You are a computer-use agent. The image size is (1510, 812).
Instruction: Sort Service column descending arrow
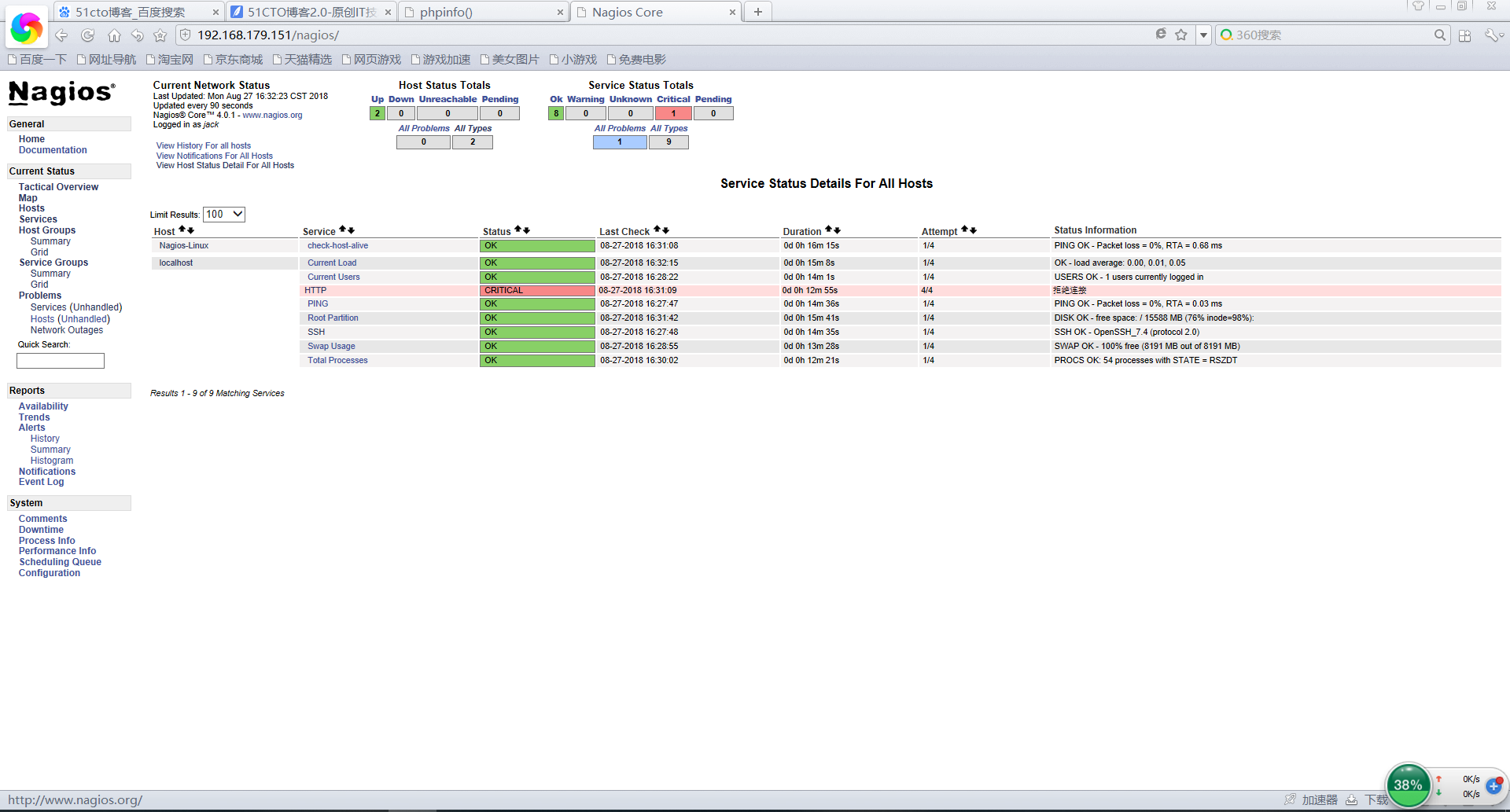point(351,230)
